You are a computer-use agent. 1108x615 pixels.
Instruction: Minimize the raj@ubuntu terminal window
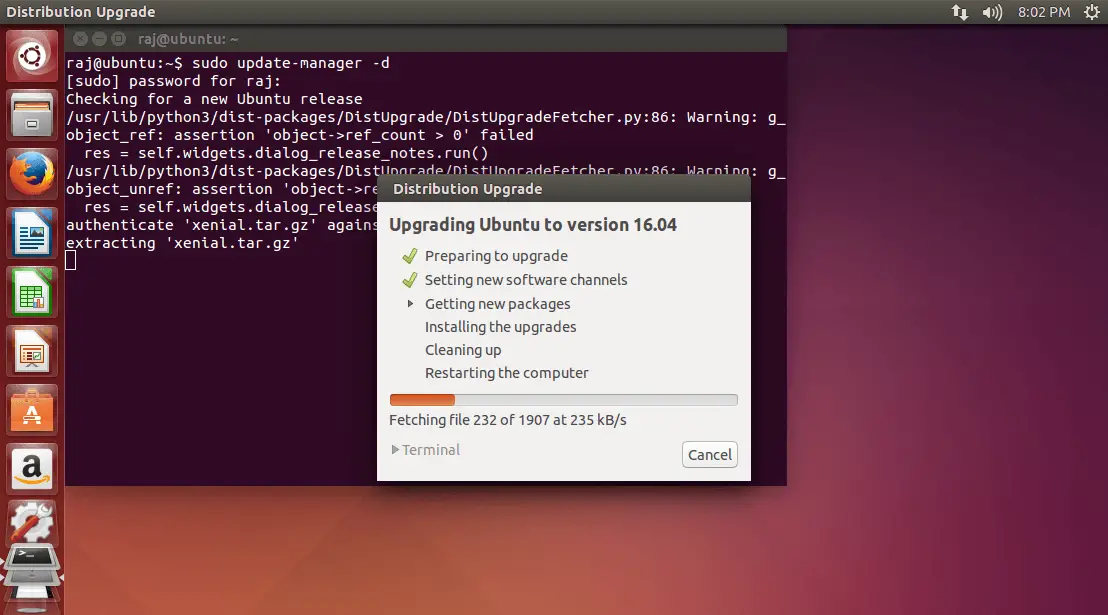[x=100, y=39]
